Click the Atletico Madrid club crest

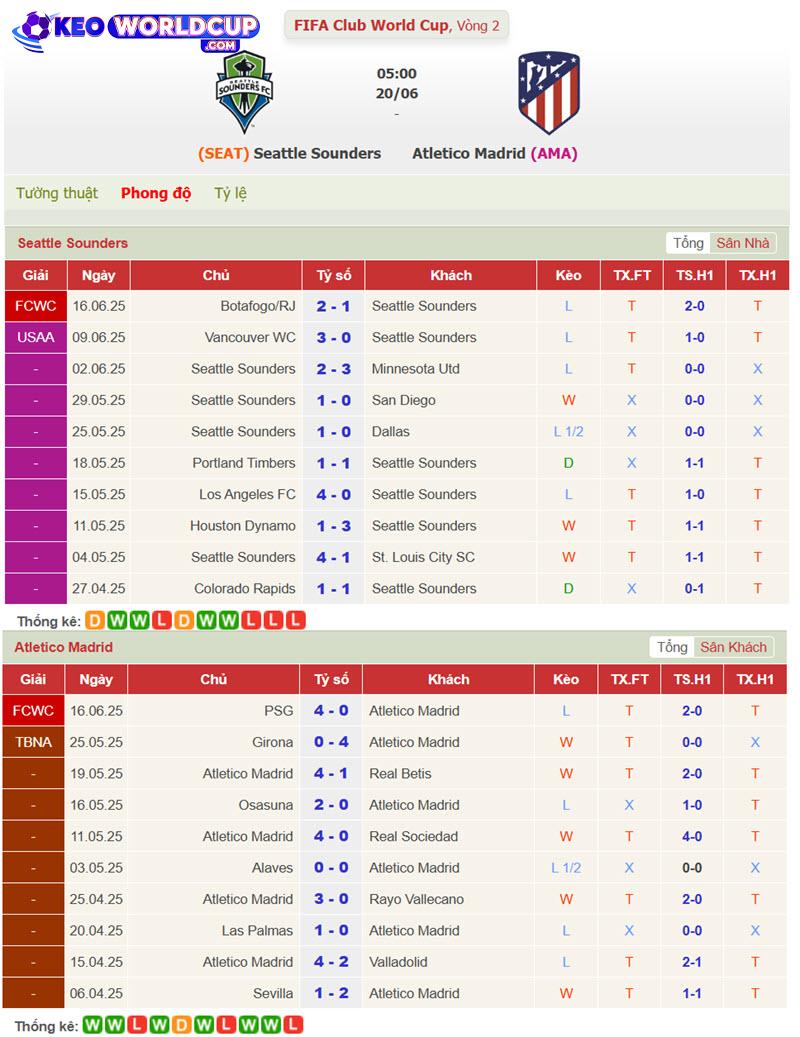(x=549, y=93)
